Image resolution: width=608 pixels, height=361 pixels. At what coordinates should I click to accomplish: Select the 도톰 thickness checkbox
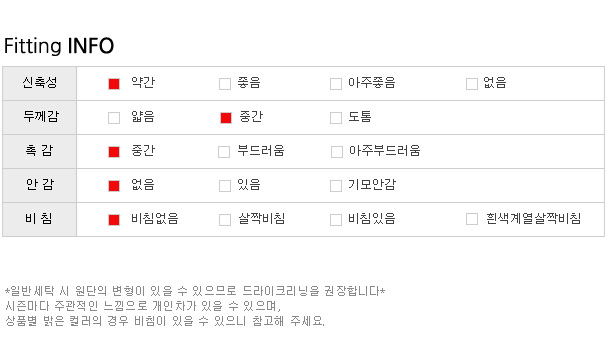tap(336, 118)
